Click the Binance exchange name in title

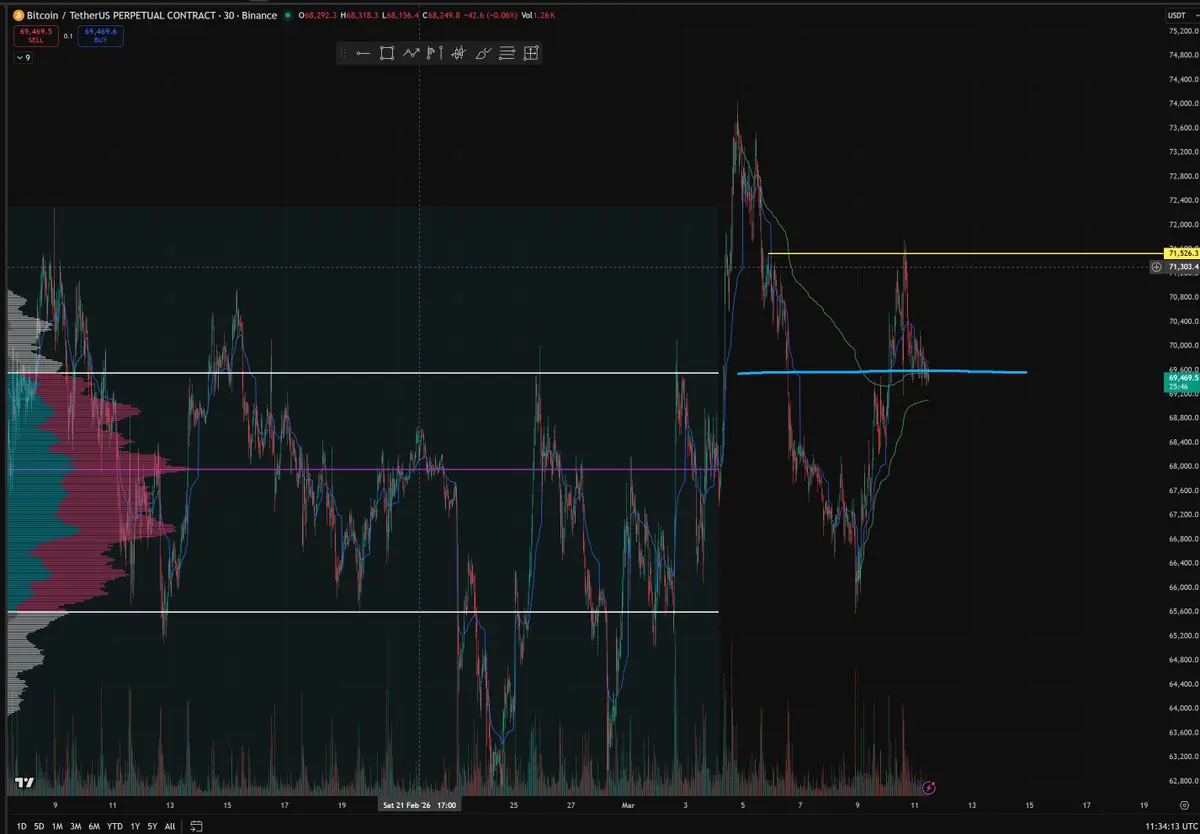click(x=259, y=16)
